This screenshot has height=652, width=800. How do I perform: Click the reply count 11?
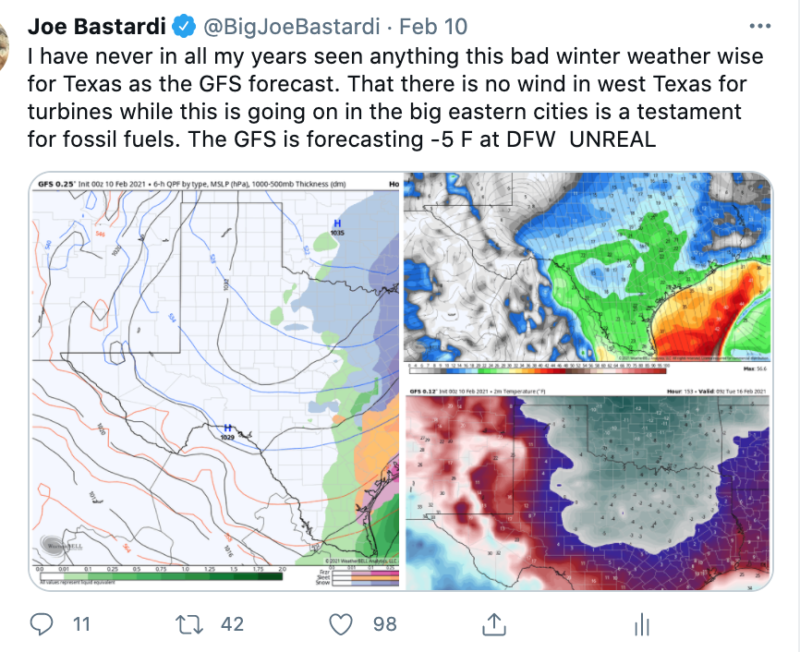[82, 624]
